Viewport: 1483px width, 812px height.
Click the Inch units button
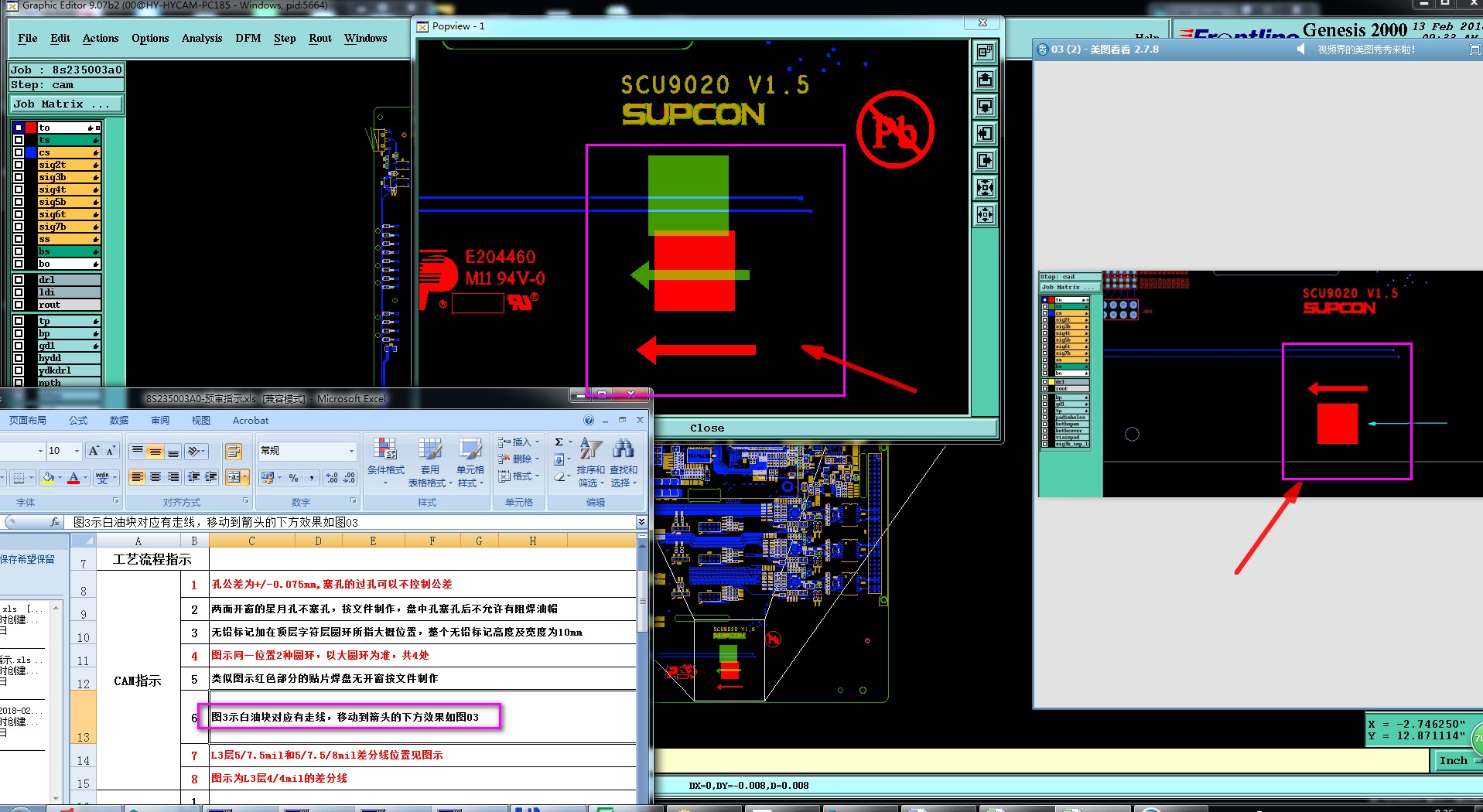point(1454,761)
